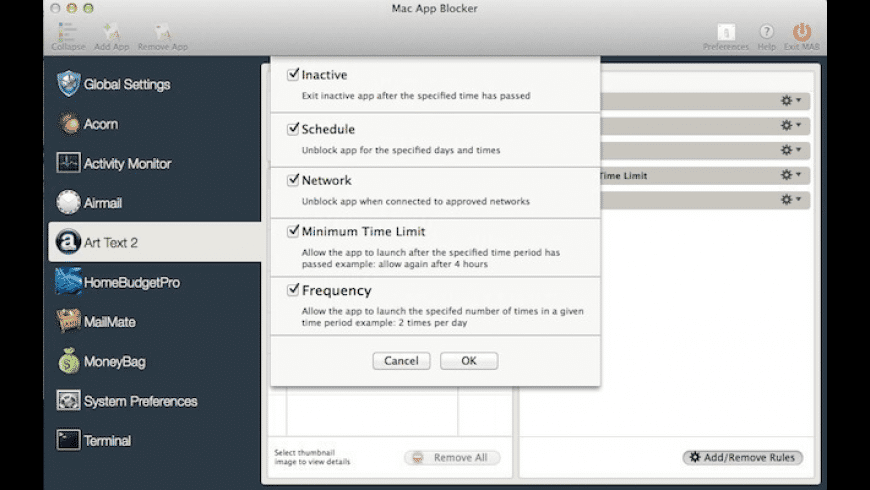Select the HomeBudgetPro app icon

(68, 282)
